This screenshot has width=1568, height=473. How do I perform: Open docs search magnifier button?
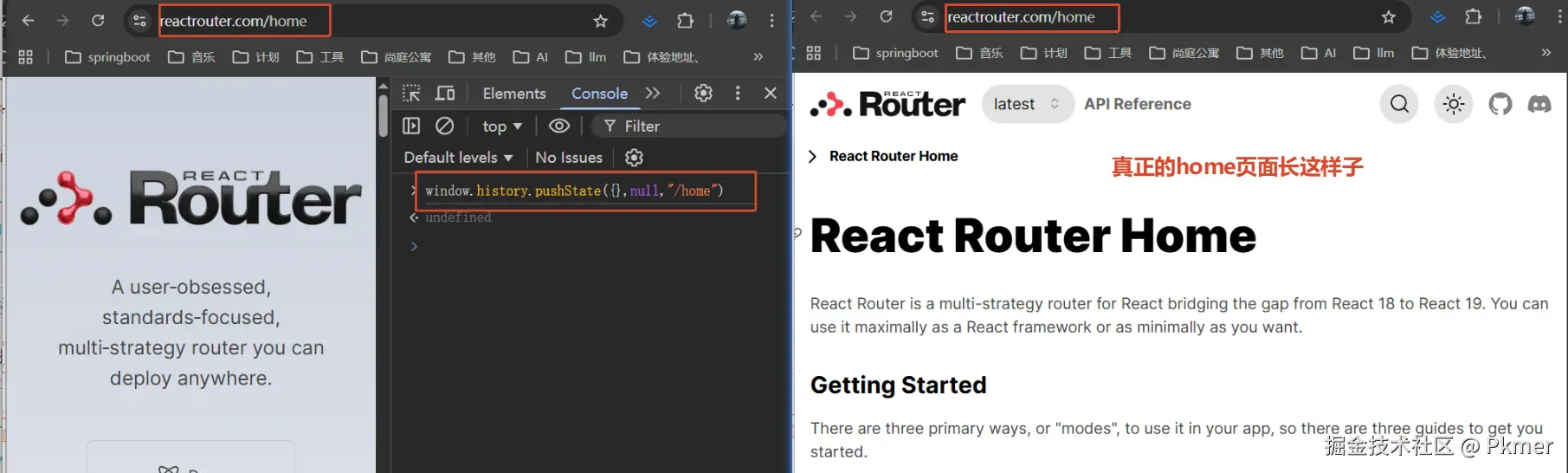(1399, 105)
